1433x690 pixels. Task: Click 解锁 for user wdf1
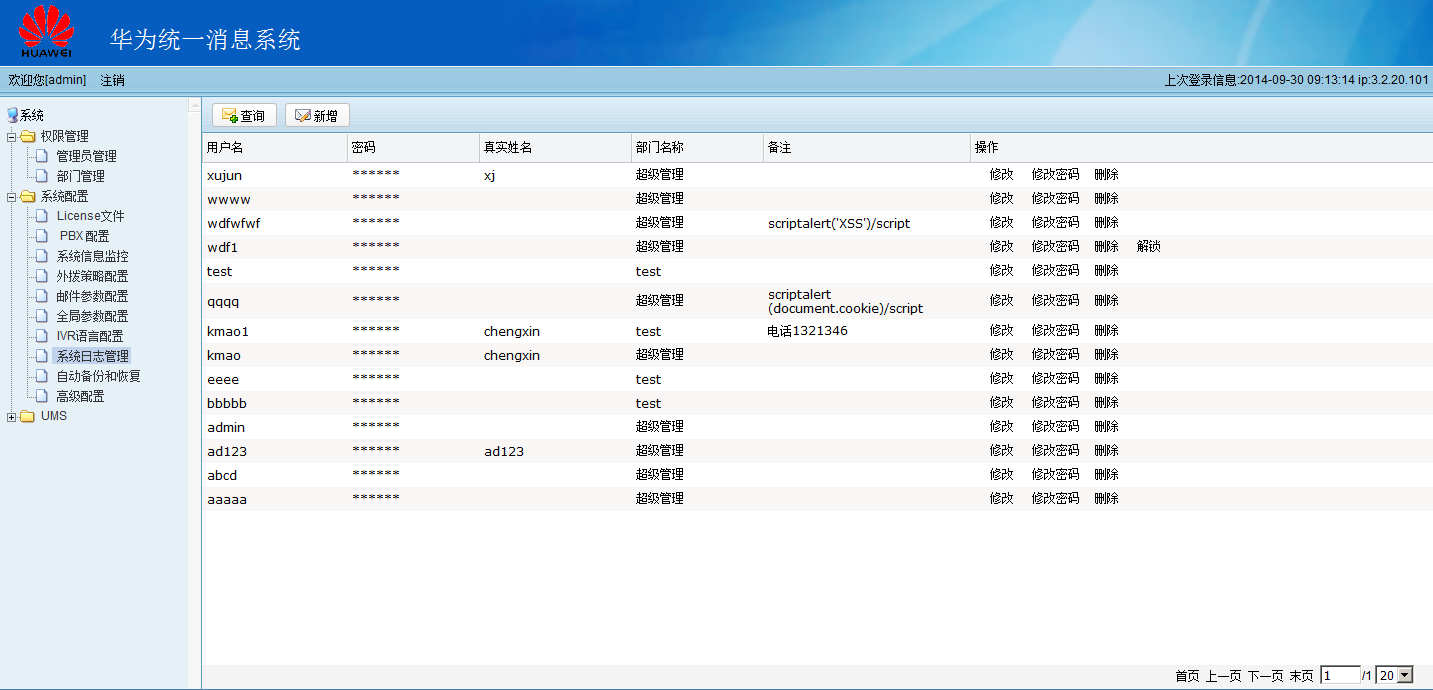[1148, 246]
